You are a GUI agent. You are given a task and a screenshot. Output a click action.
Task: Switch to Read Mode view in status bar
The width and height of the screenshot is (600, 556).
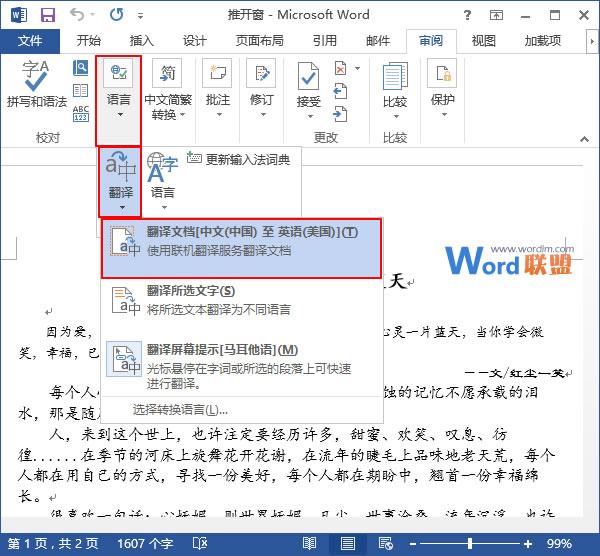[309, 543]
